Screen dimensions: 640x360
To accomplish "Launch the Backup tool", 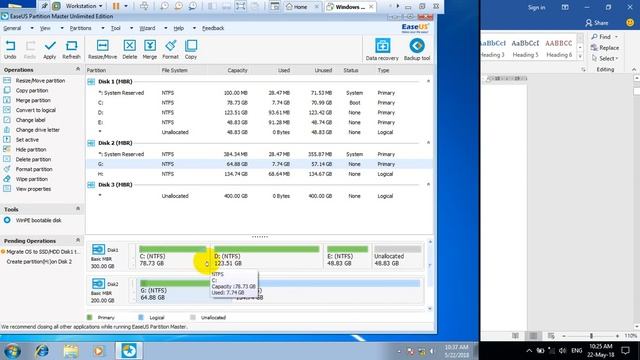I will pyautogui.click(x=417, y=50).
